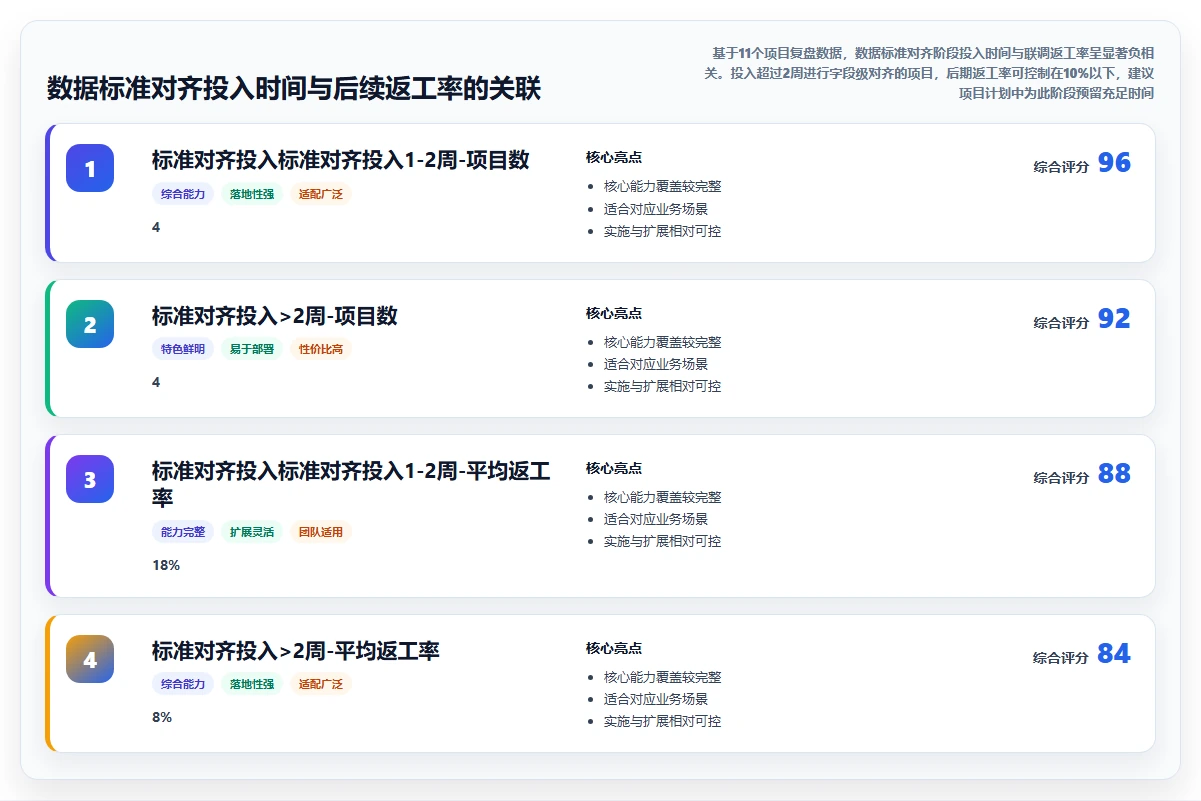This screenshot has width=1201, height=801.
Task: Click 核心能力覆盖较完整 in card 1
Action: 662,186
